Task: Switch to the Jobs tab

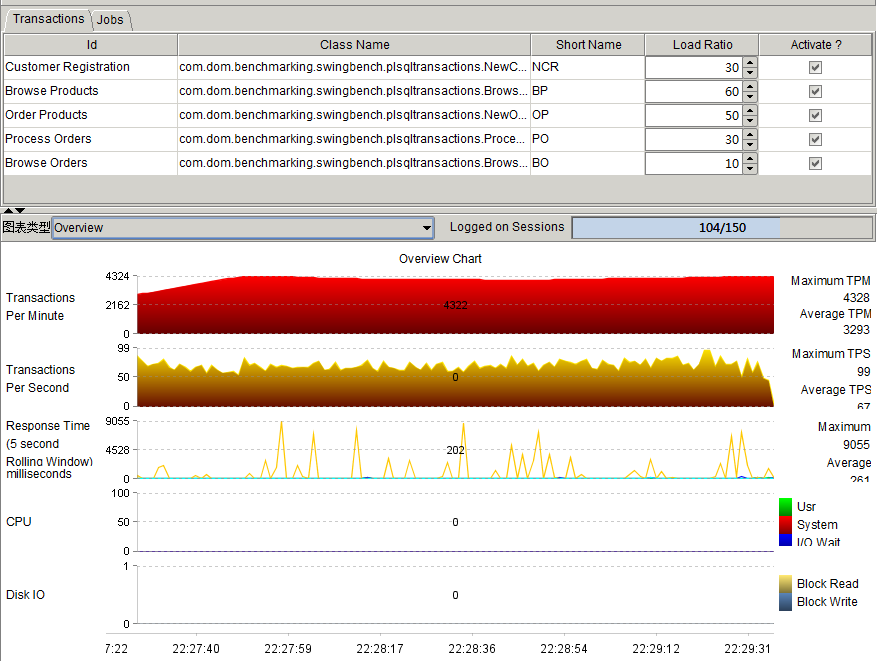Action: (112, 20)
